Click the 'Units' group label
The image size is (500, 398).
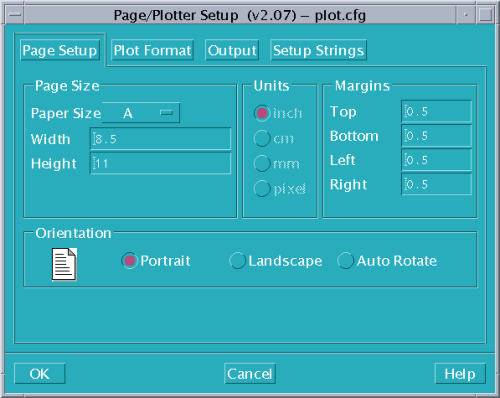pyautogui.click(x=271, y=86)
